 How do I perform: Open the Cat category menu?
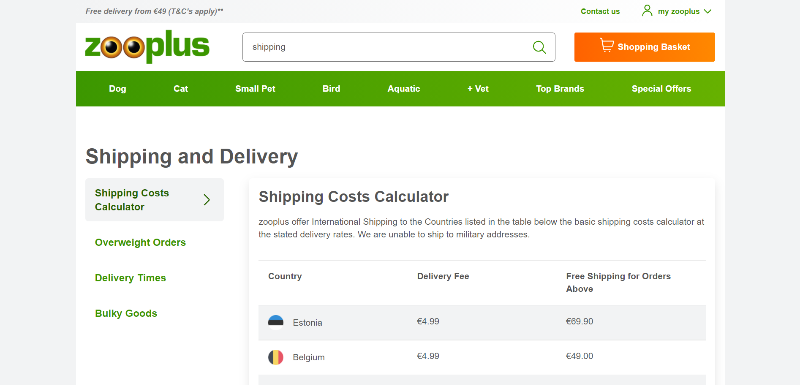point(181,89)
